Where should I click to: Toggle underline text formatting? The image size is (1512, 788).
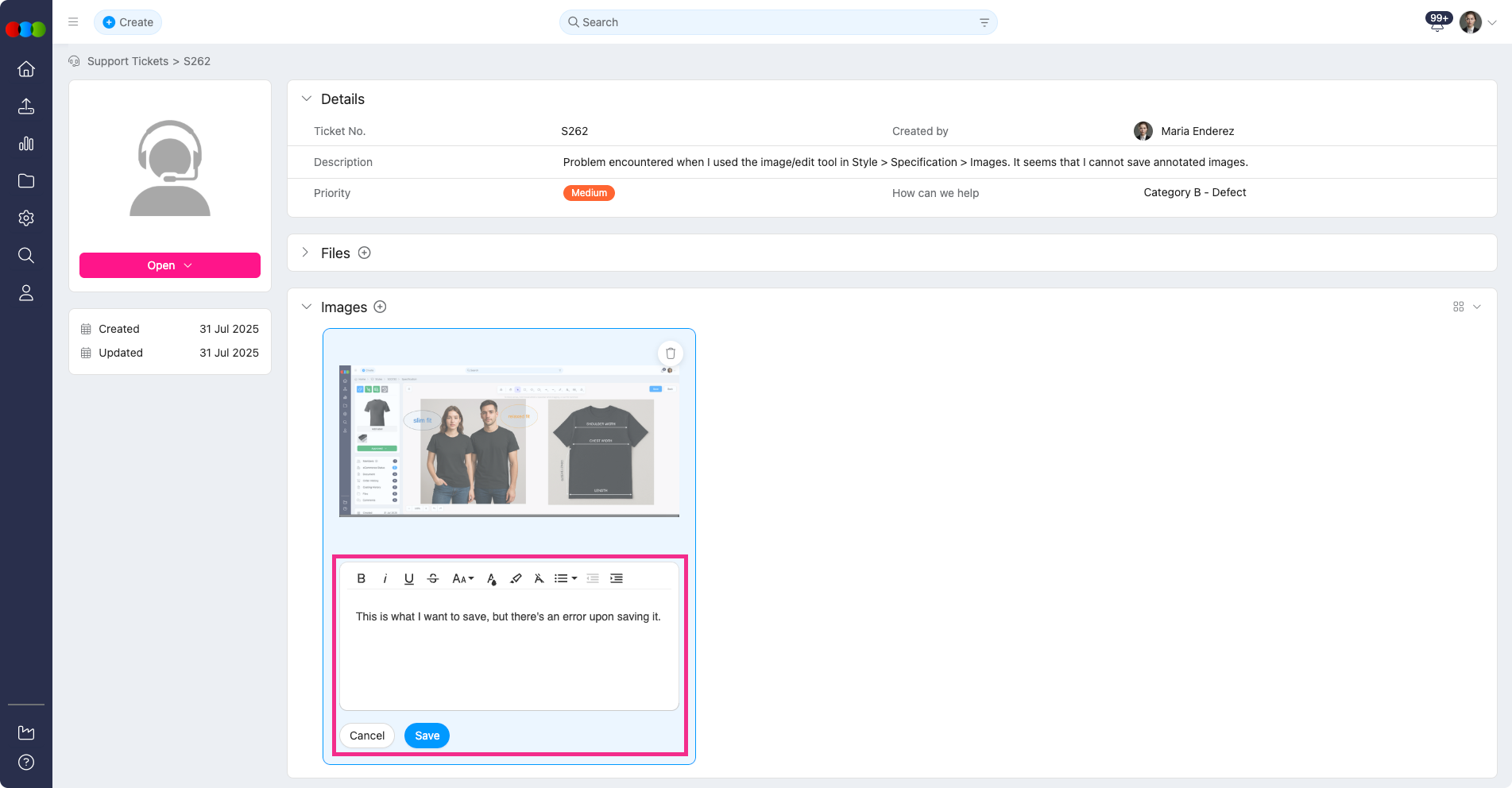pos(409,578)
